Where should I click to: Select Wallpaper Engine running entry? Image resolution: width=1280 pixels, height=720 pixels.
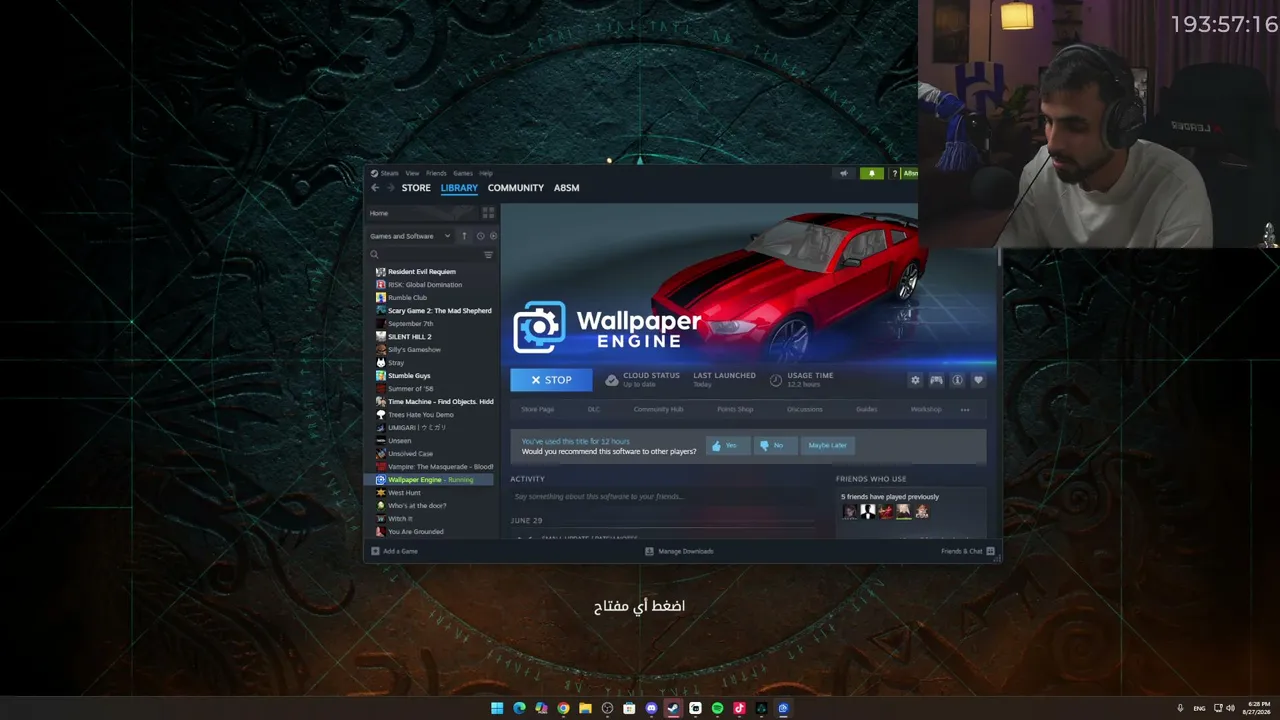[431, 480]
